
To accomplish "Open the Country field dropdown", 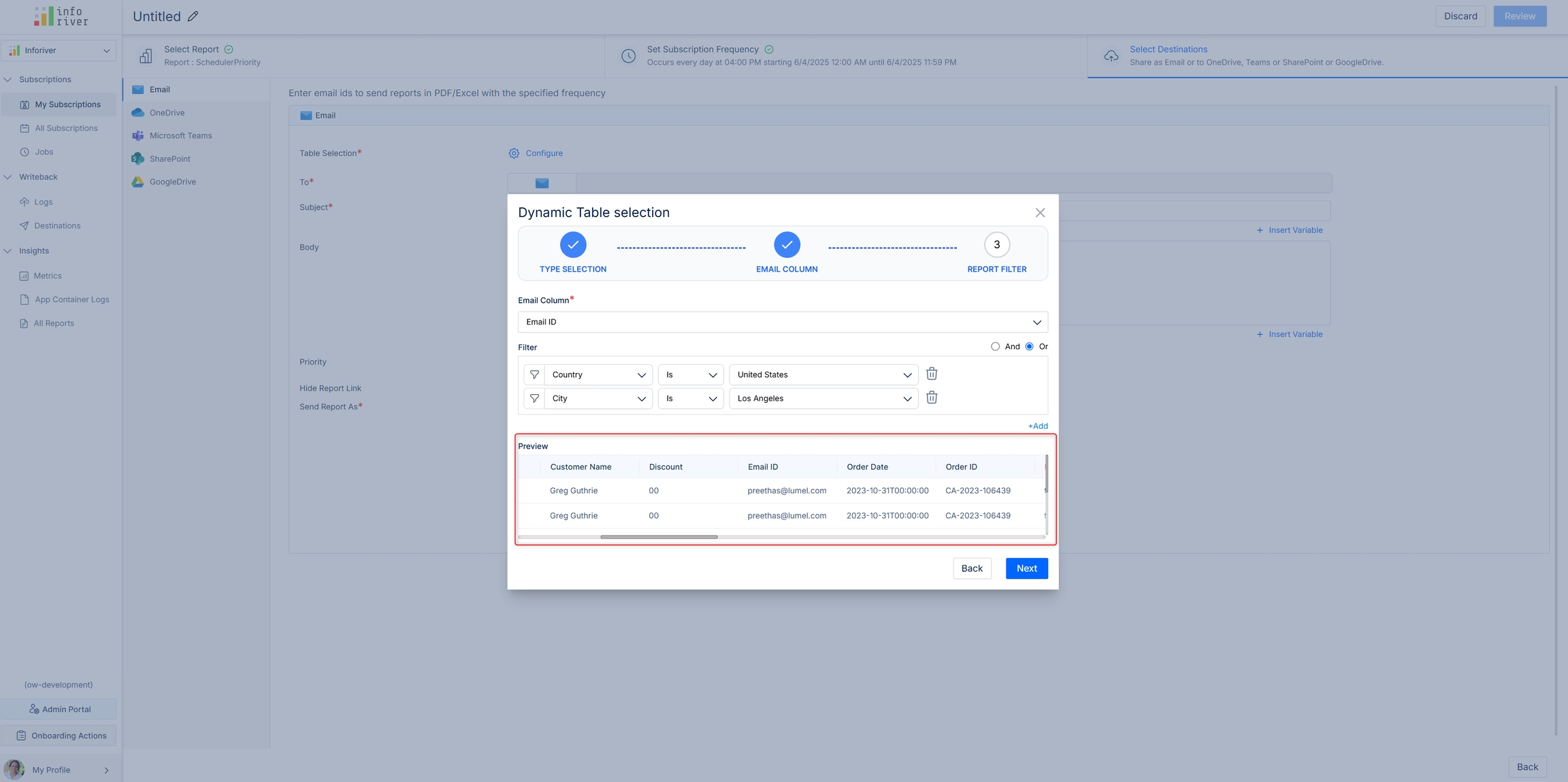I will coord(598,374).
